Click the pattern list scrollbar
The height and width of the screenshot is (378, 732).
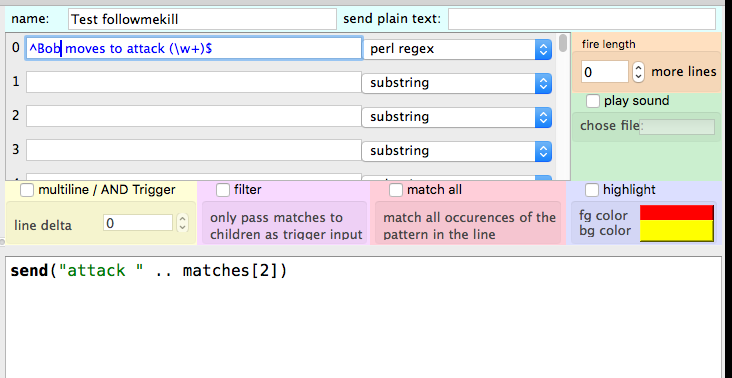[x=563, y=106]
